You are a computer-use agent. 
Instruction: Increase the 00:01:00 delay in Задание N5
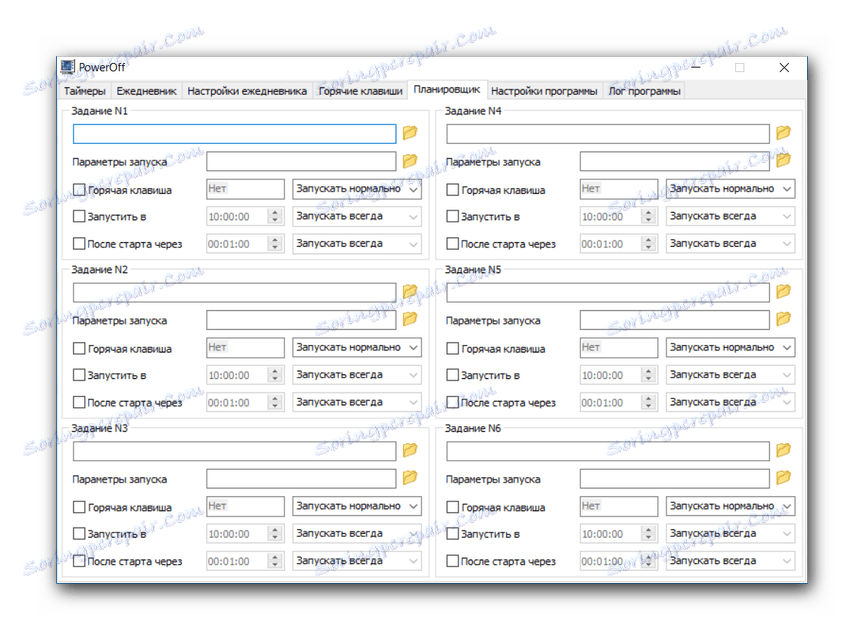[649, 398]
